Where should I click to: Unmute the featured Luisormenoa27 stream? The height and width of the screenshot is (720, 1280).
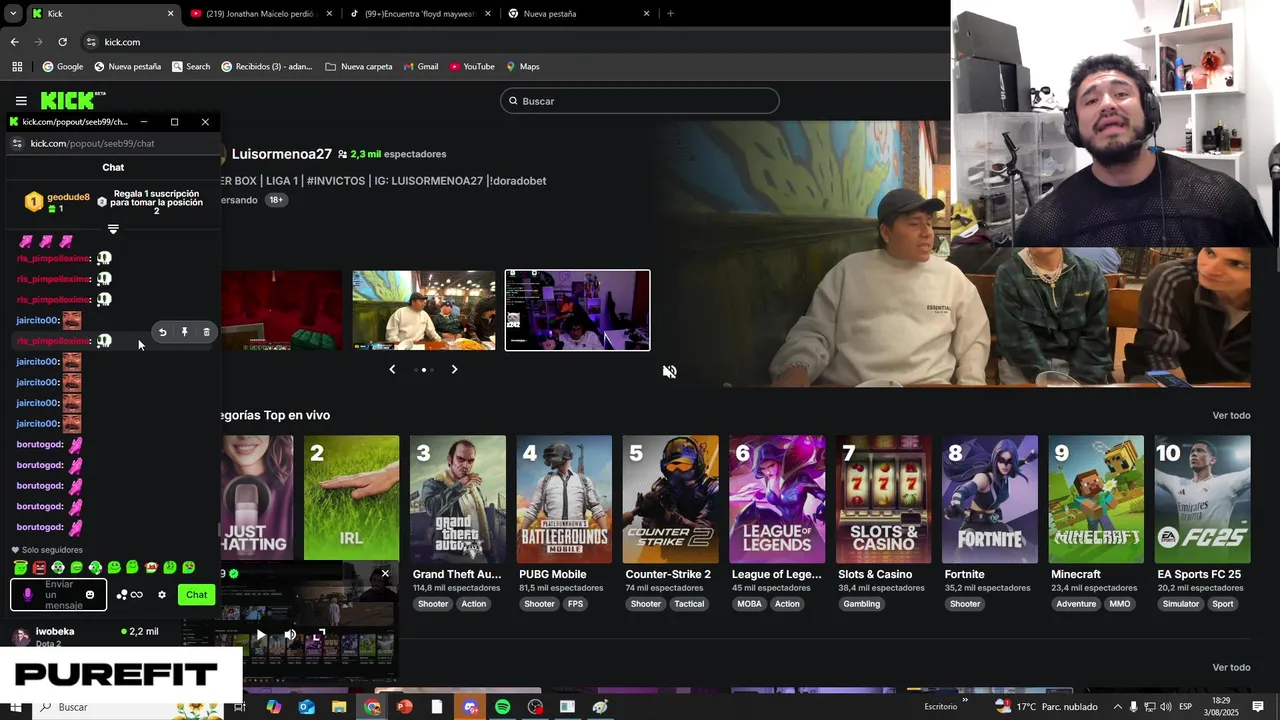[x=669, y=372]
